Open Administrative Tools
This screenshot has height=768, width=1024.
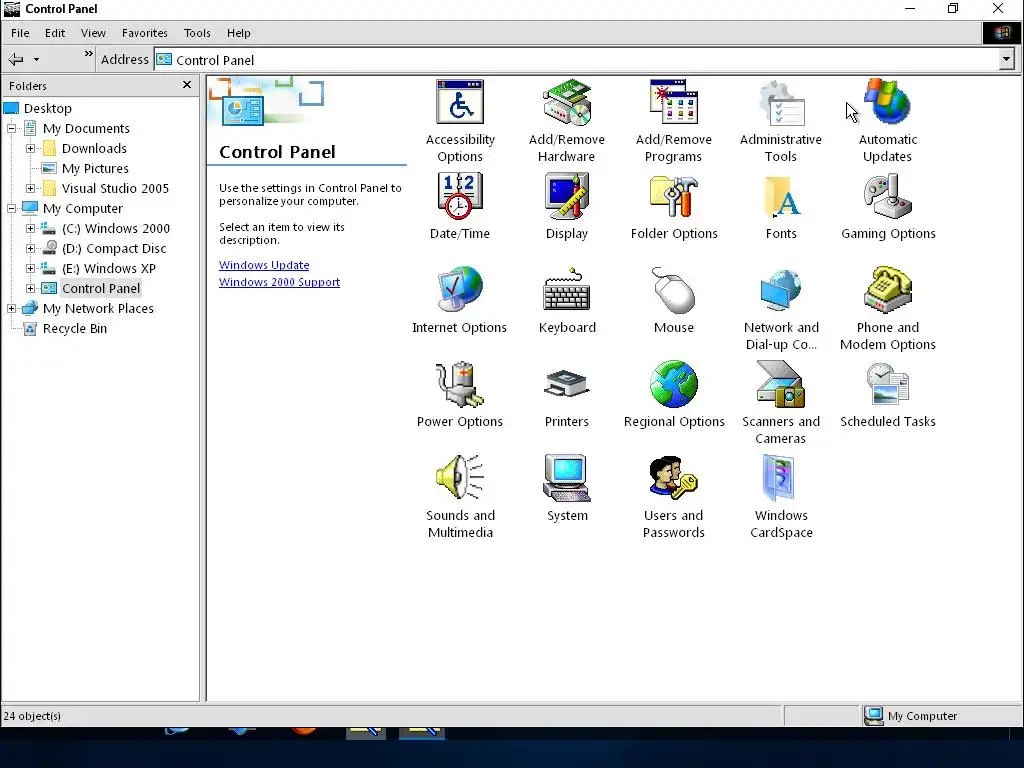781,103
